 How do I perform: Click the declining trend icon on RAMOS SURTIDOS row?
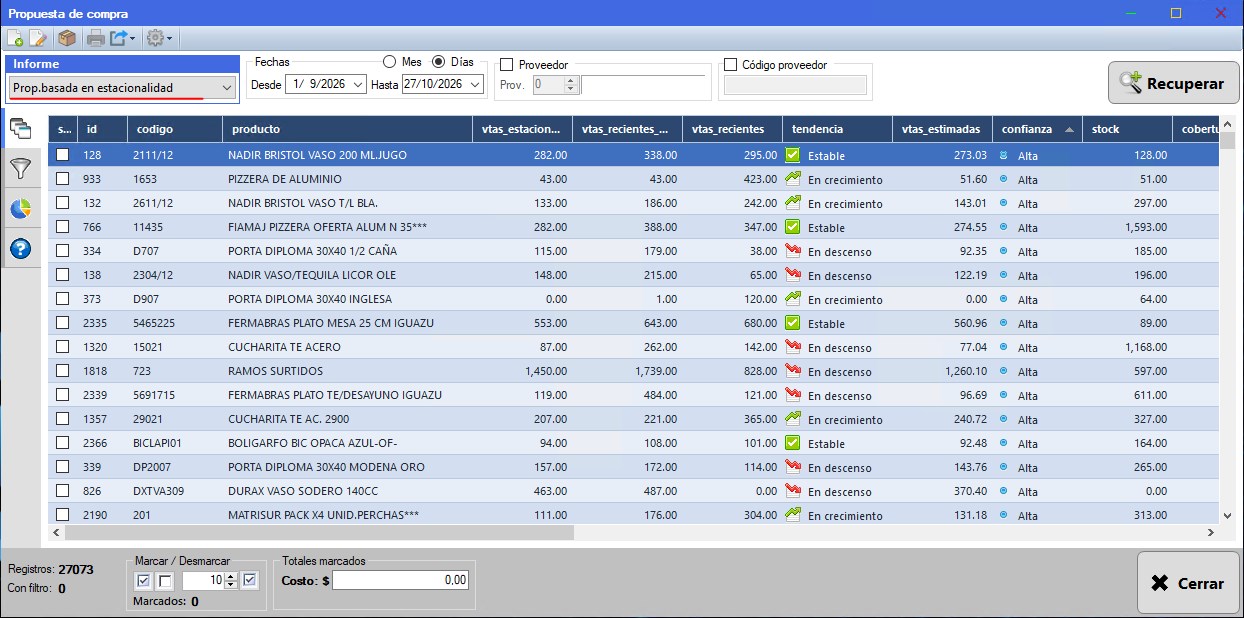click(x=793, y=371)
